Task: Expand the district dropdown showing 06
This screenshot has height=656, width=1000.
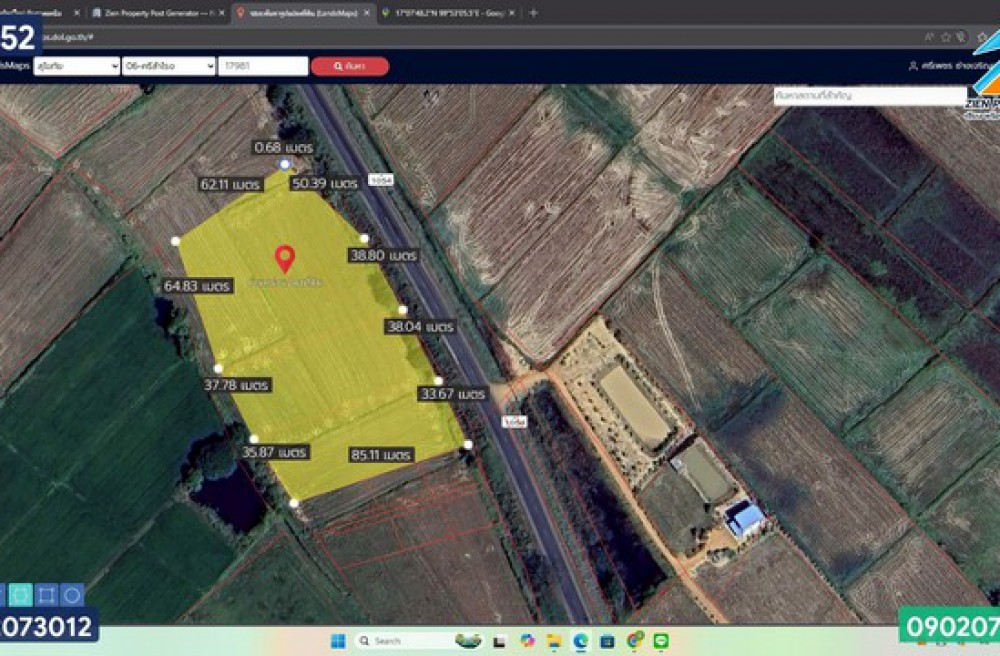Action: (x=167, y=66)
